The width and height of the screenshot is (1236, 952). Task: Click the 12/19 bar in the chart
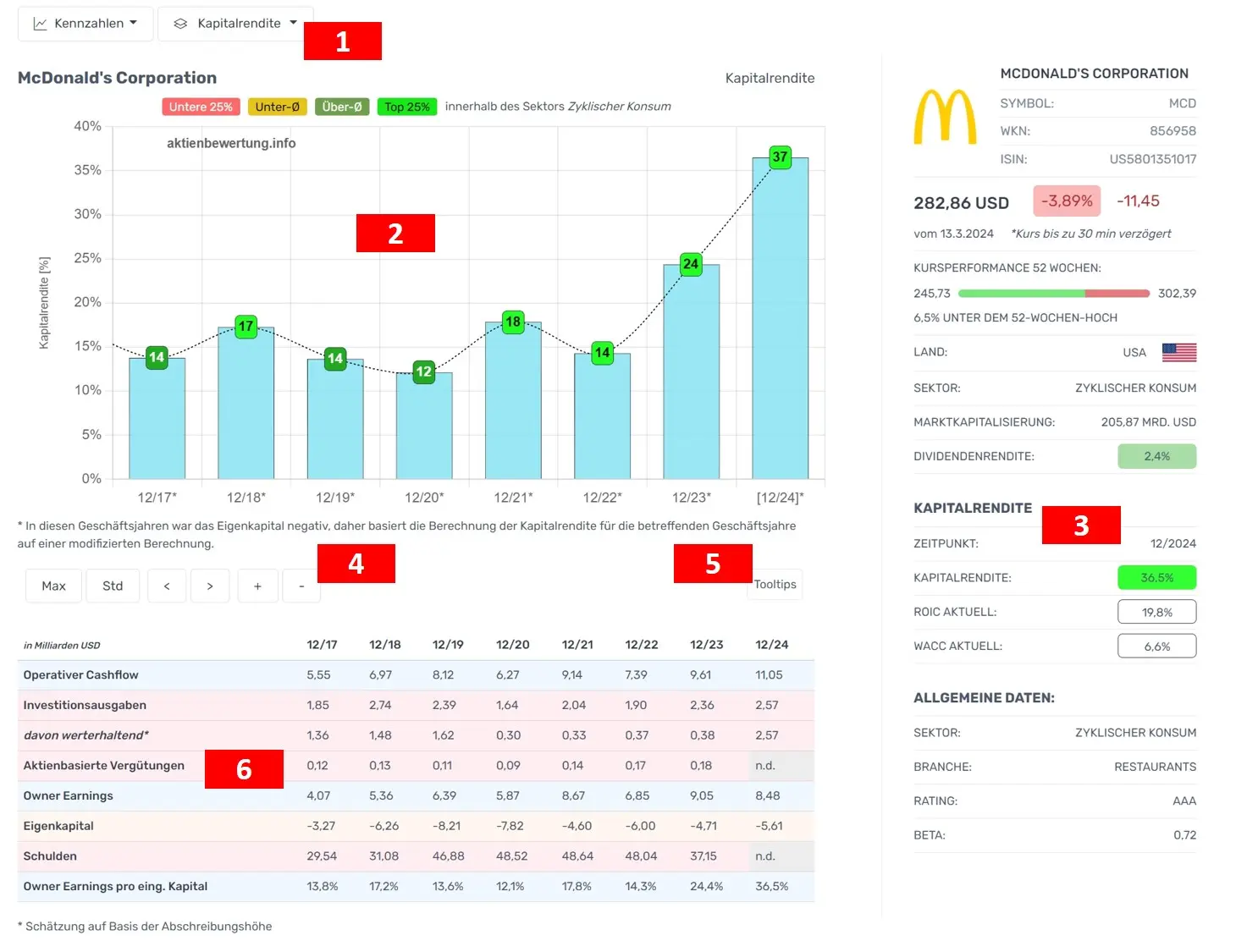pyautogui.click(x=335, y=419)
